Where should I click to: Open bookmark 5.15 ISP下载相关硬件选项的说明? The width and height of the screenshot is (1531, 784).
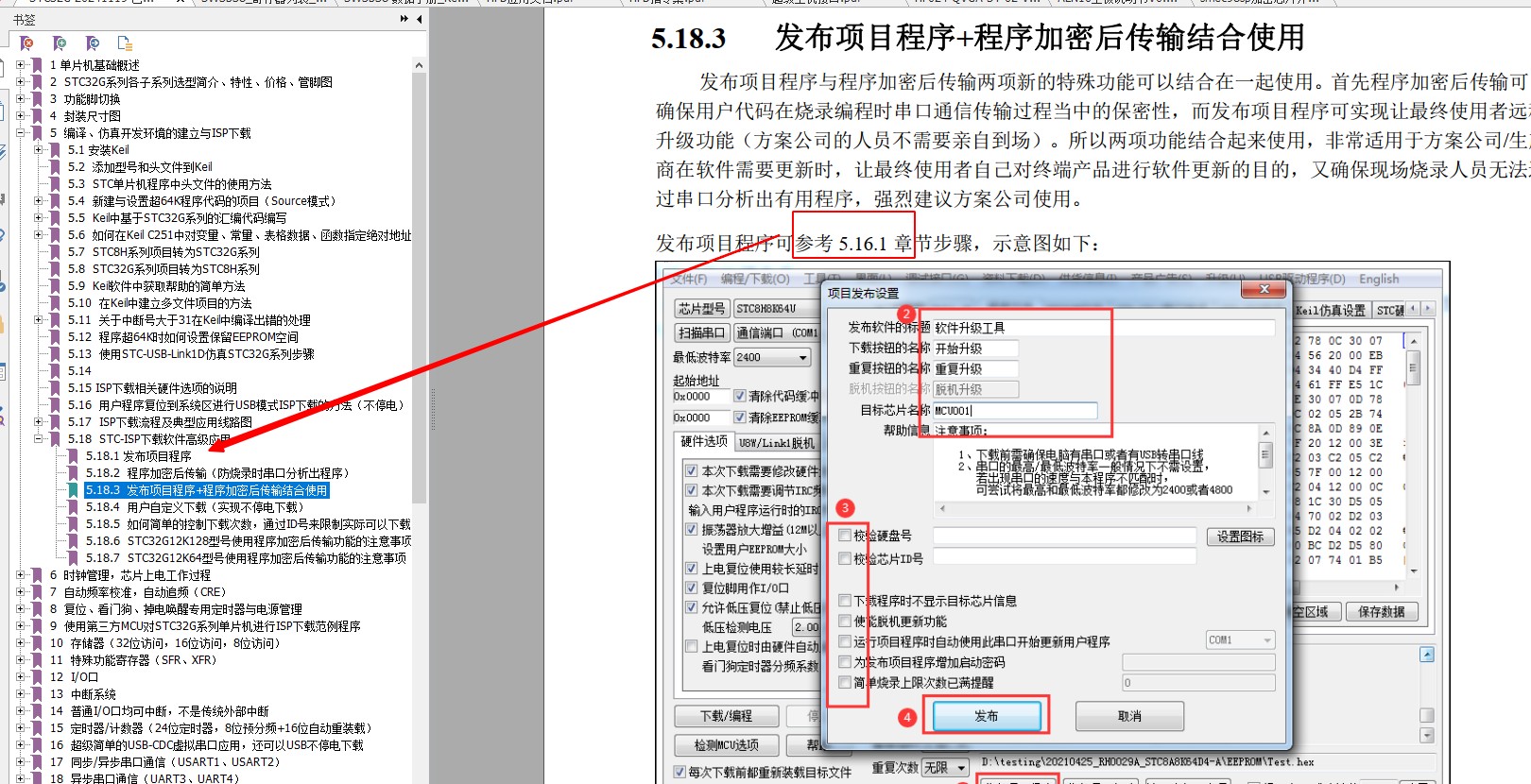[x=152, y=388]
